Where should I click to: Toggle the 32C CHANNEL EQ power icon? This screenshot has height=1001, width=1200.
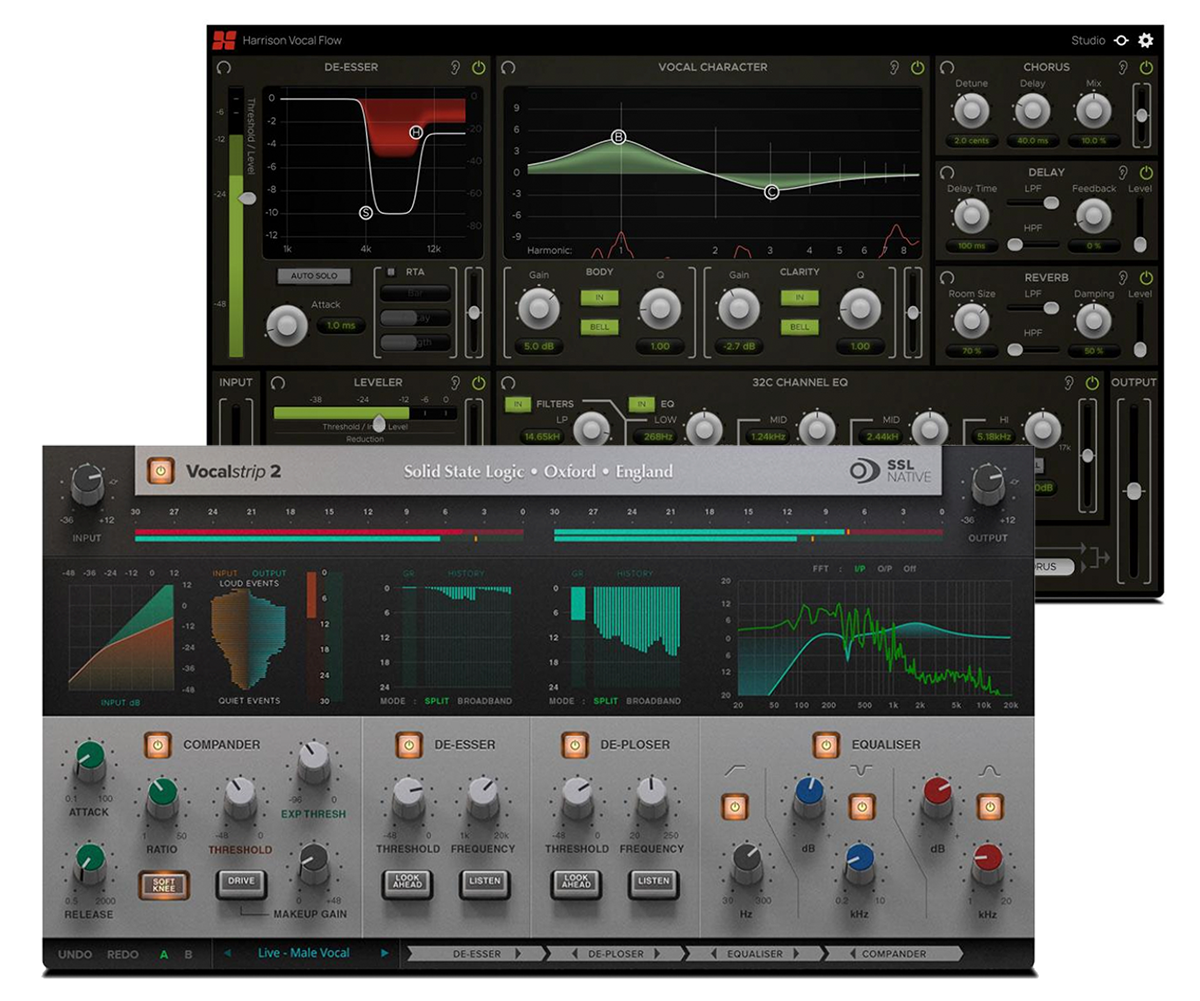click(1094, 382)
